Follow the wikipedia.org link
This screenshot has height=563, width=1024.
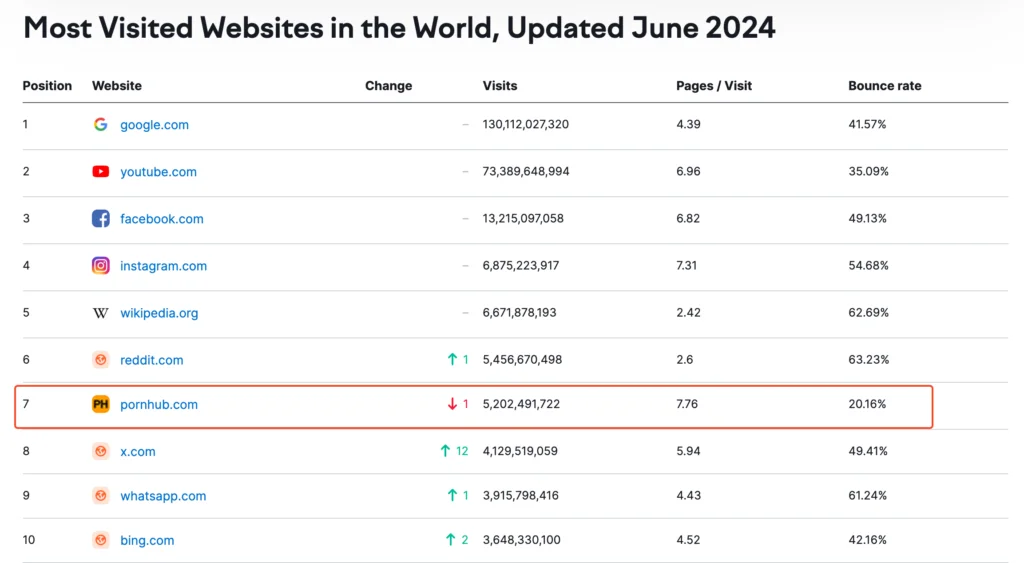[x=159, y=313]
